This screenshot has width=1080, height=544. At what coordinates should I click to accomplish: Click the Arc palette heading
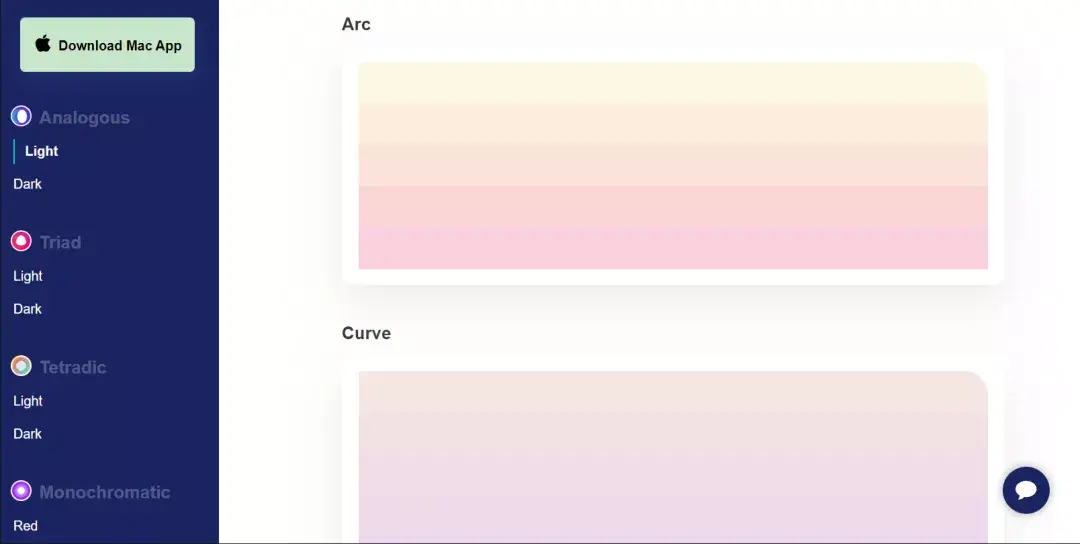pyautogui.click(x=356, y=24)
